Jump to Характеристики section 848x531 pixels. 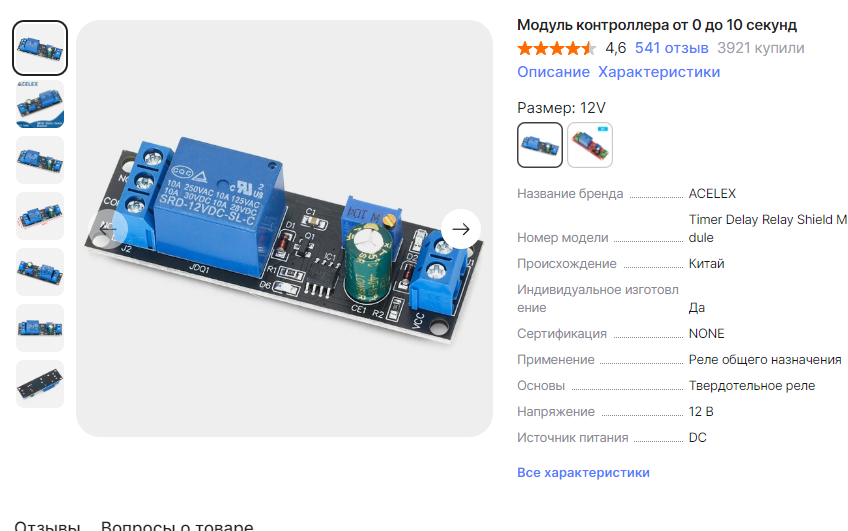tap(659, 72)
